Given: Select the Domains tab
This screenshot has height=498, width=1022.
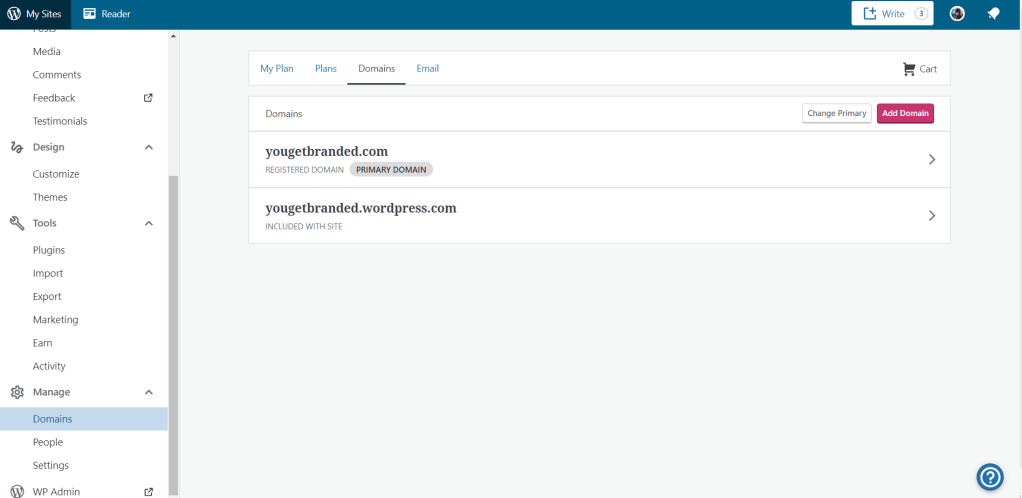Looking at the screenshot, I should [377, 68].
